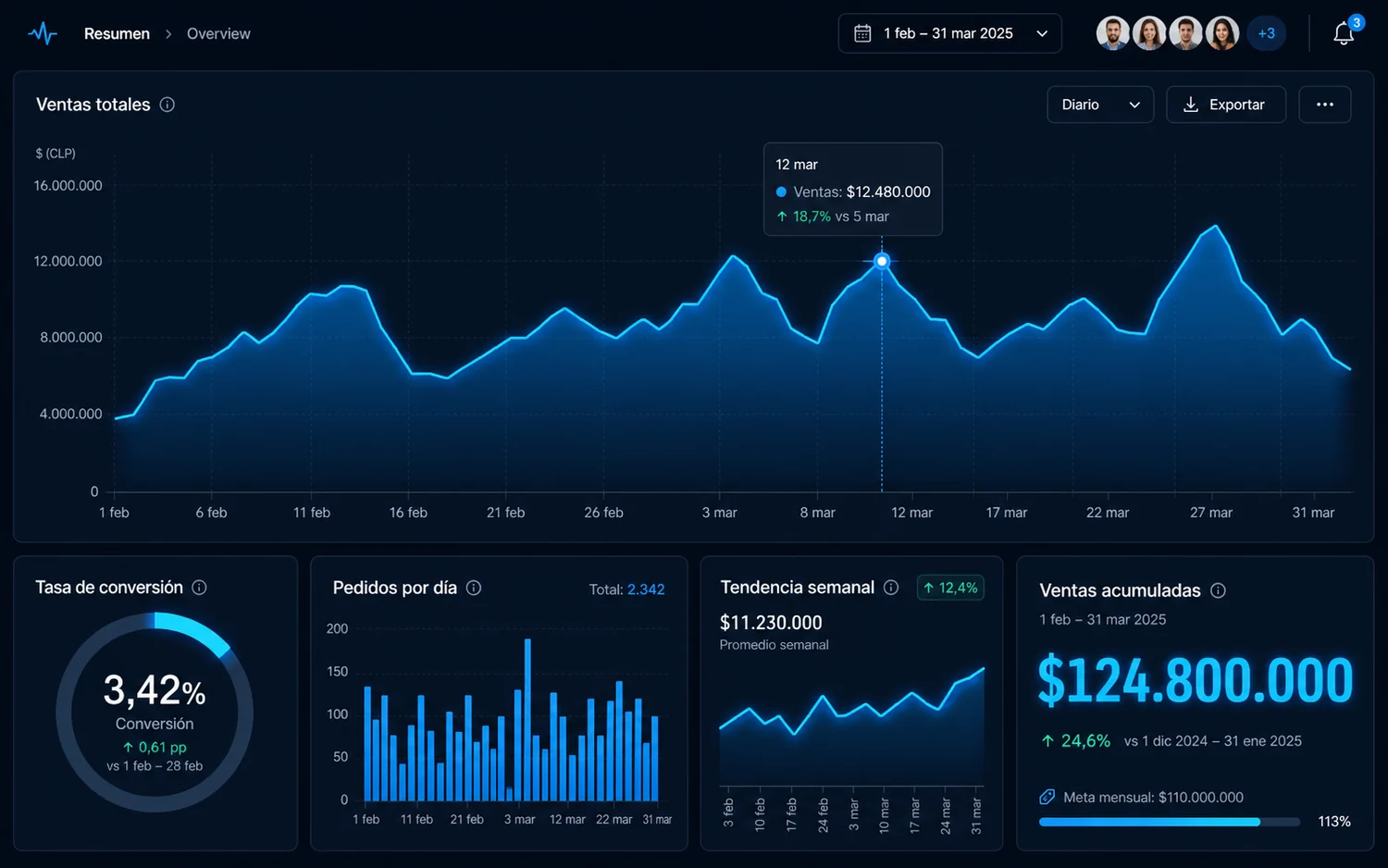The width and height of the screenshot is (1388, 868).
Task: Go to Resumen breadcrumb
Action: 117,34
